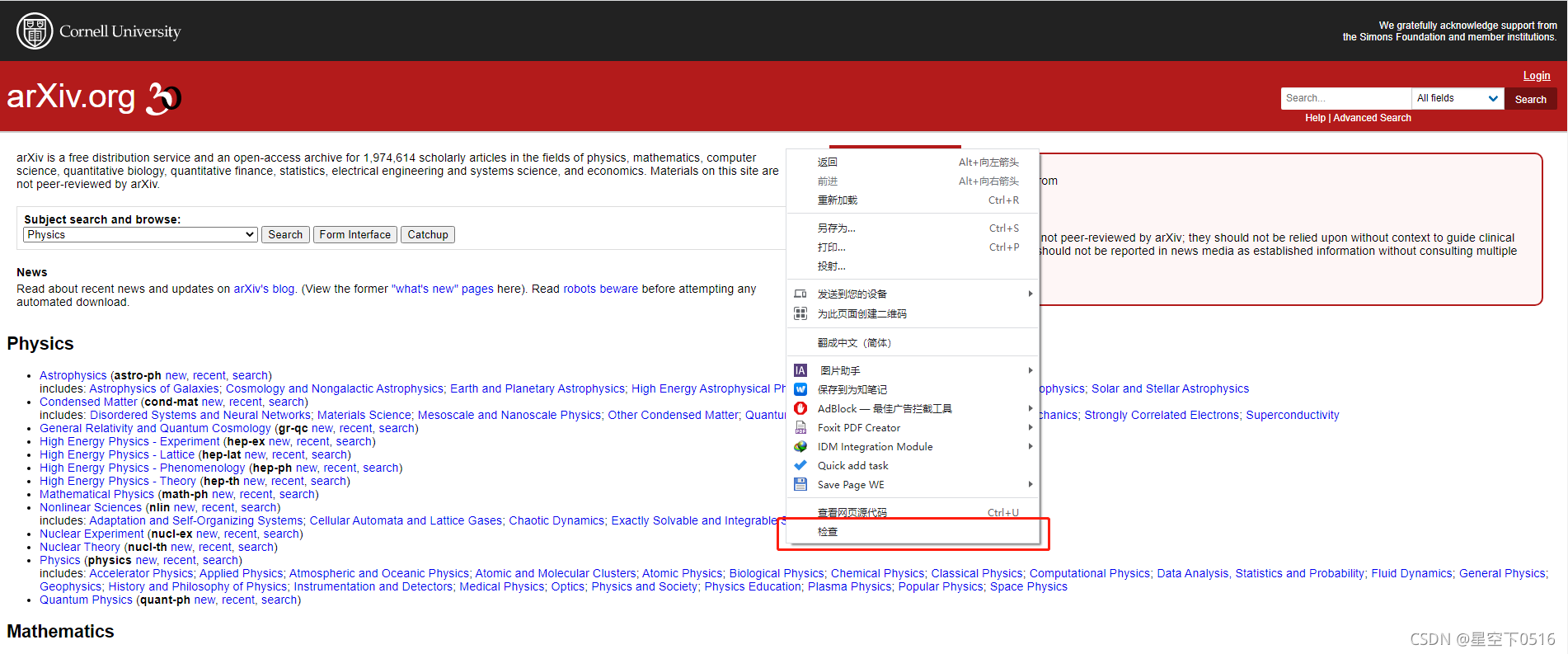Choose 检查 (Inspect) in context menu
1568x654 pixels.
coord(913,532)
